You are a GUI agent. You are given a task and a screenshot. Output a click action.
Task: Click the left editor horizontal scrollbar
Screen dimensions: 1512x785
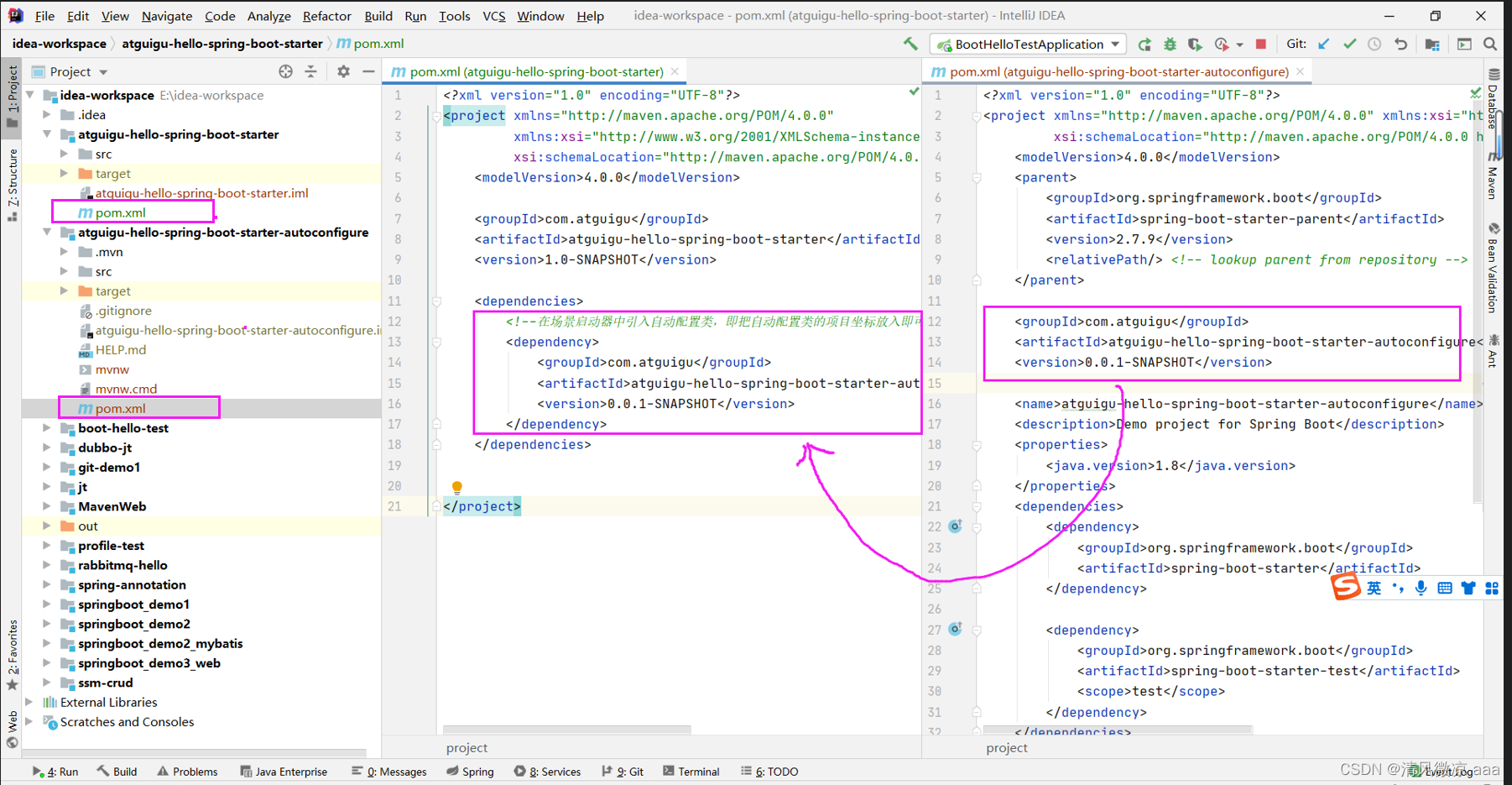click(x=566, y=729)
